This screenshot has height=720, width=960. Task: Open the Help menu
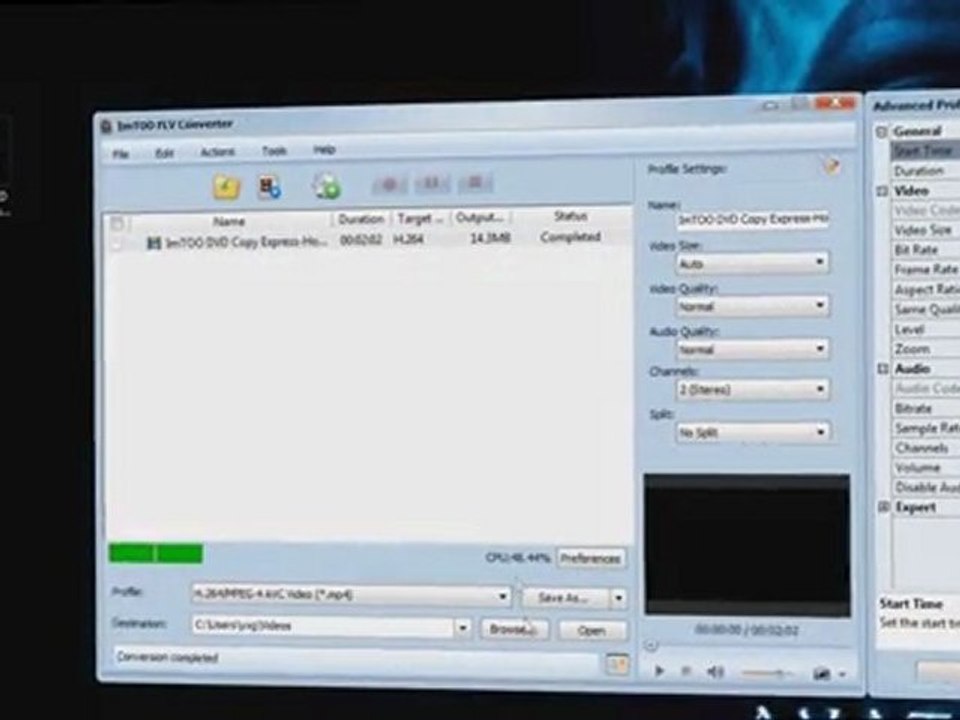(x=324, y=149)
